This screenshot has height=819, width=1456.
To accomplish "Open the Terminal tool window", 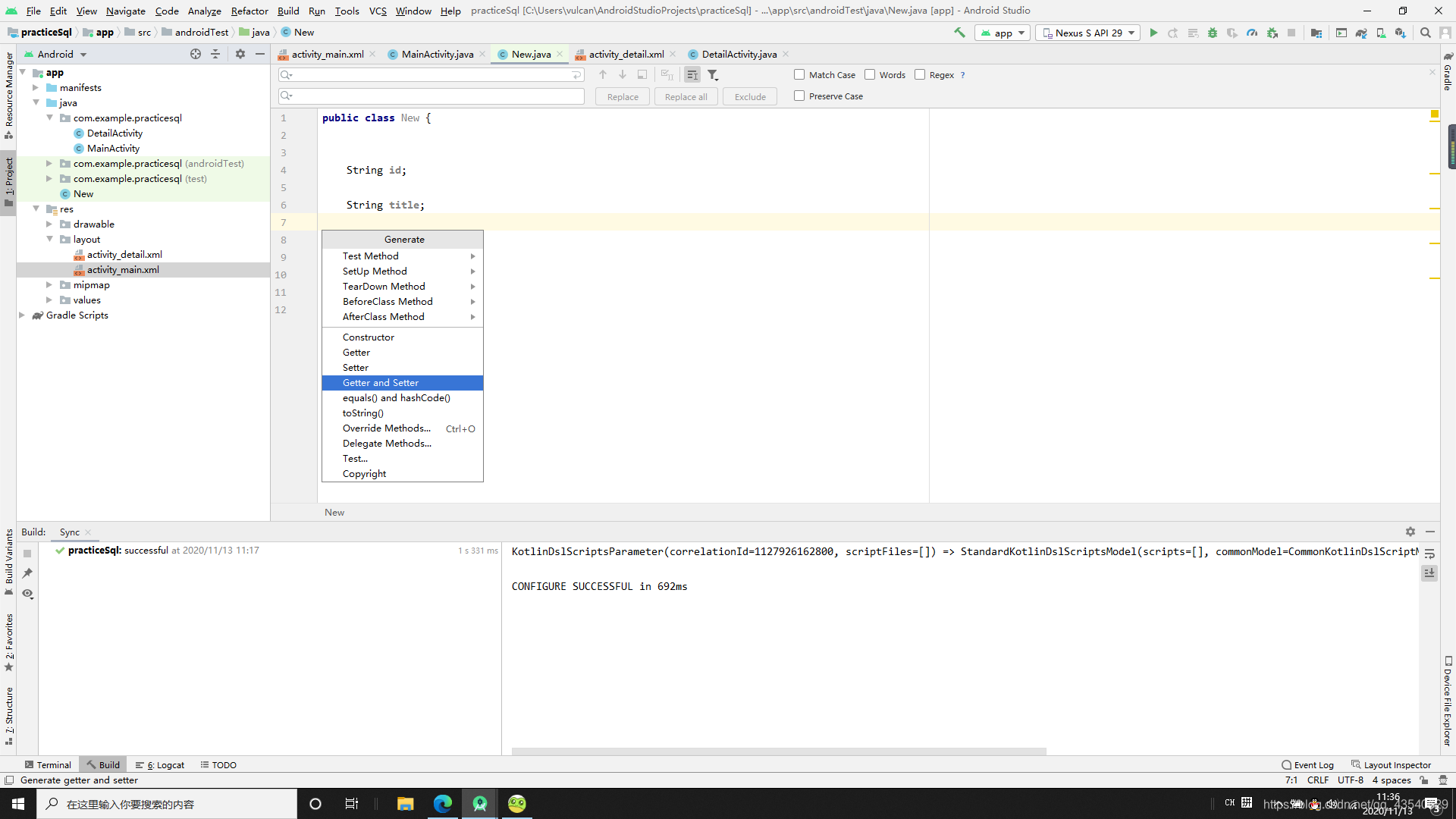I will [x=48, y=764].
